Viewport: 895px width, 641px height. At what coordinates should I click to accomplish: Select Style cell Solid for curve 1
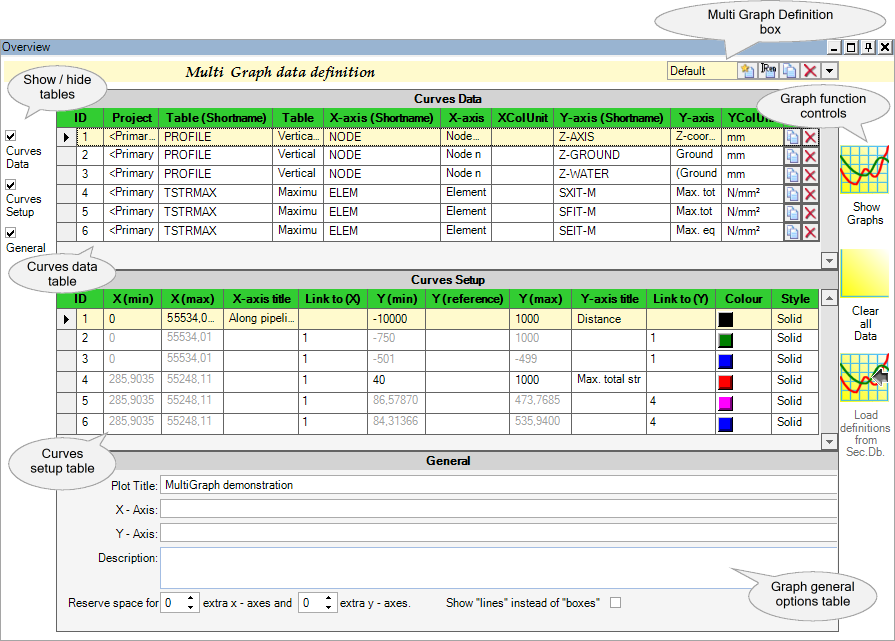coord(795,319)
